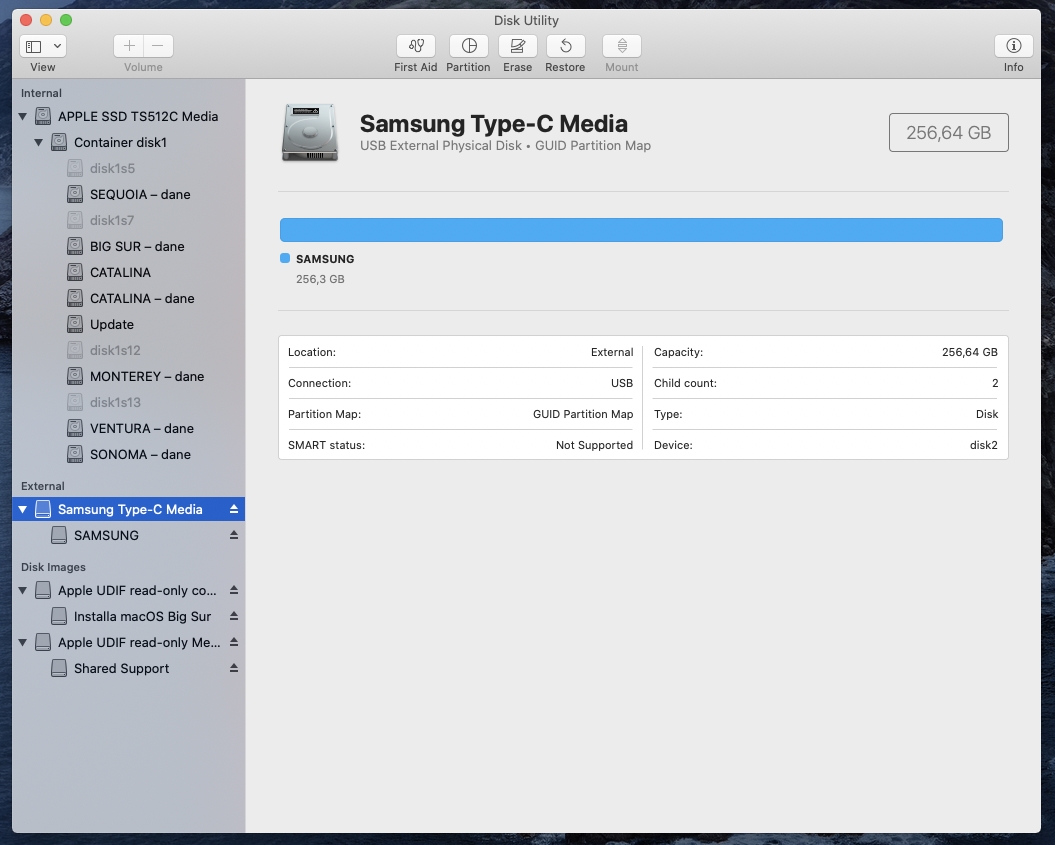
Task: Open the Partition tool
Action: coord(469,46)
